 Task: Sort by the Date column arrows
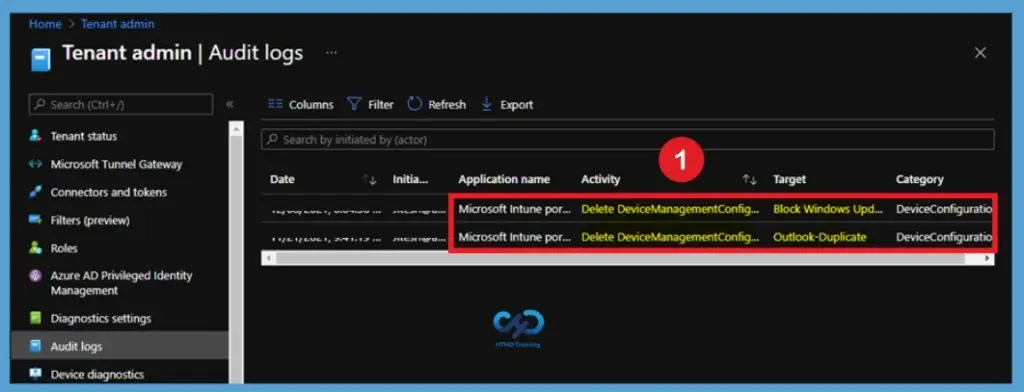point(370,180)
